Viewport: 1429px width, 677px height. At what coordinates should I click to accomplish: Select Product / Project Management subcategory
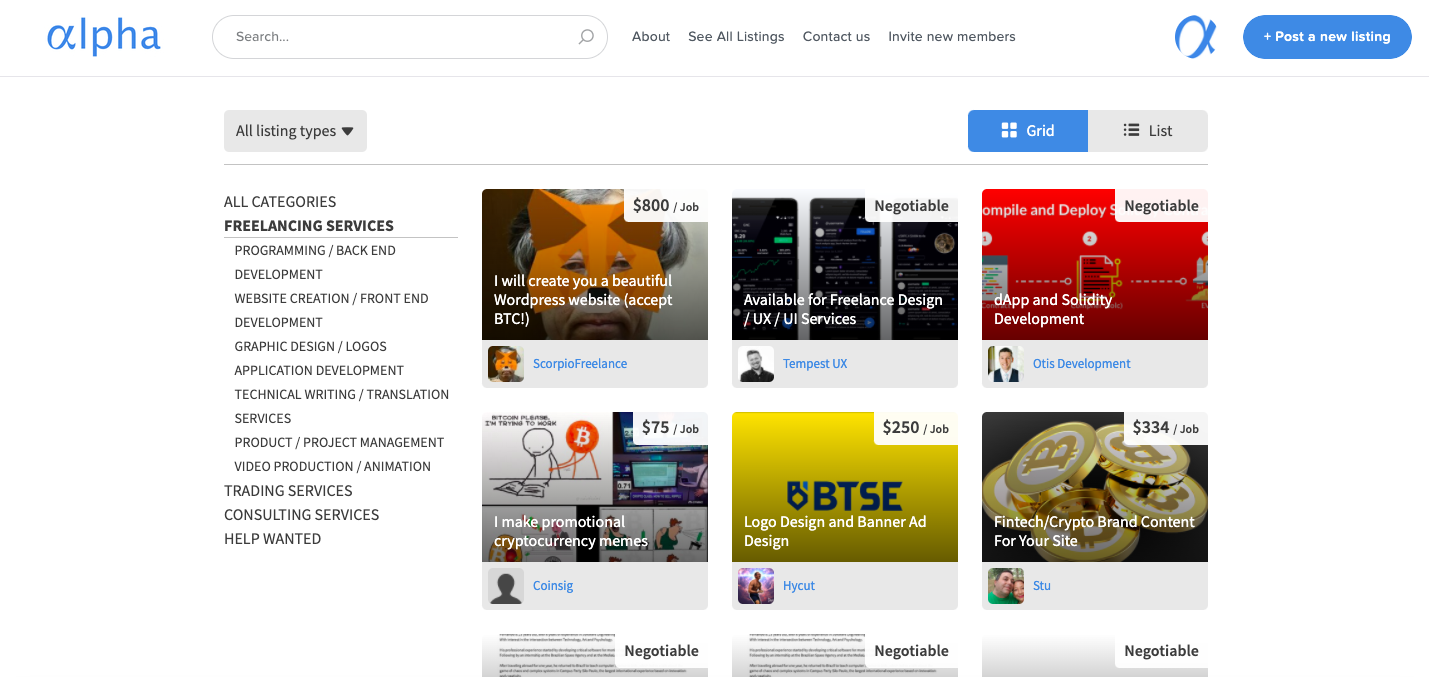[339, 442]
